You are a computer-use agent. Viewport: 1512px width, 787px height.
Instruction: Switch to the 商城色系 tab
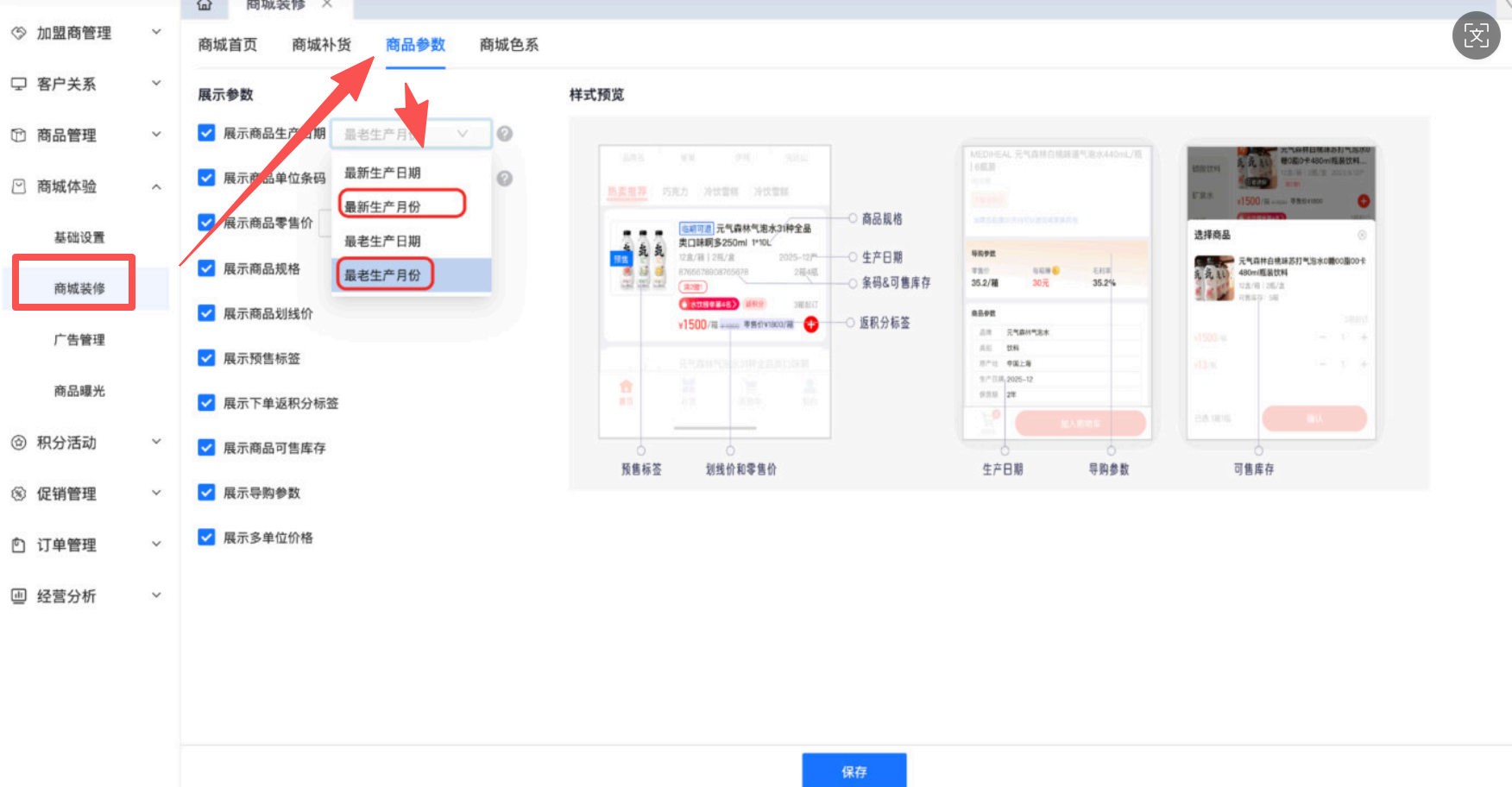(x=508, y=45)
